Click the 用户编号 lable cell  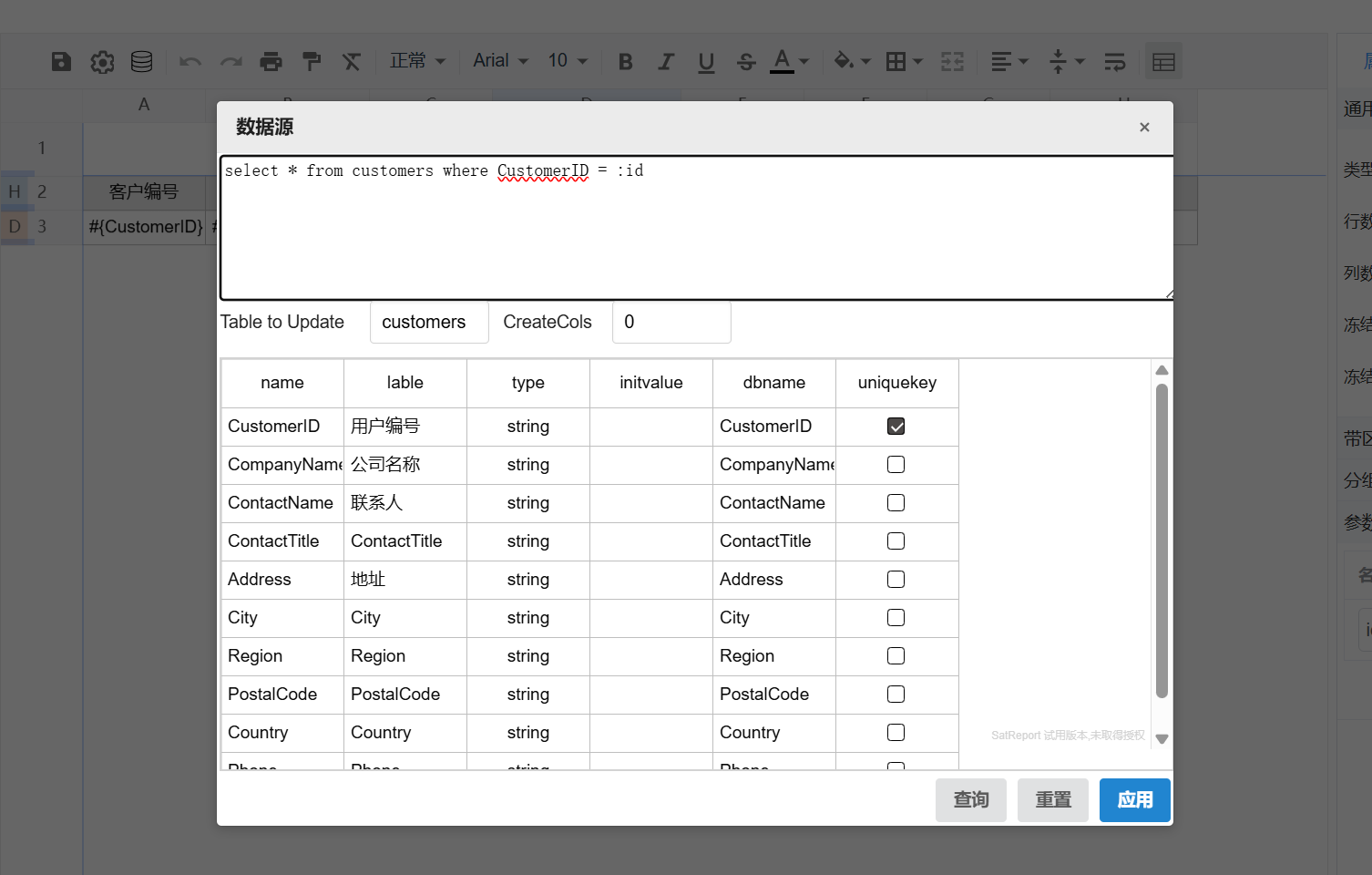[x=405, y=427]
